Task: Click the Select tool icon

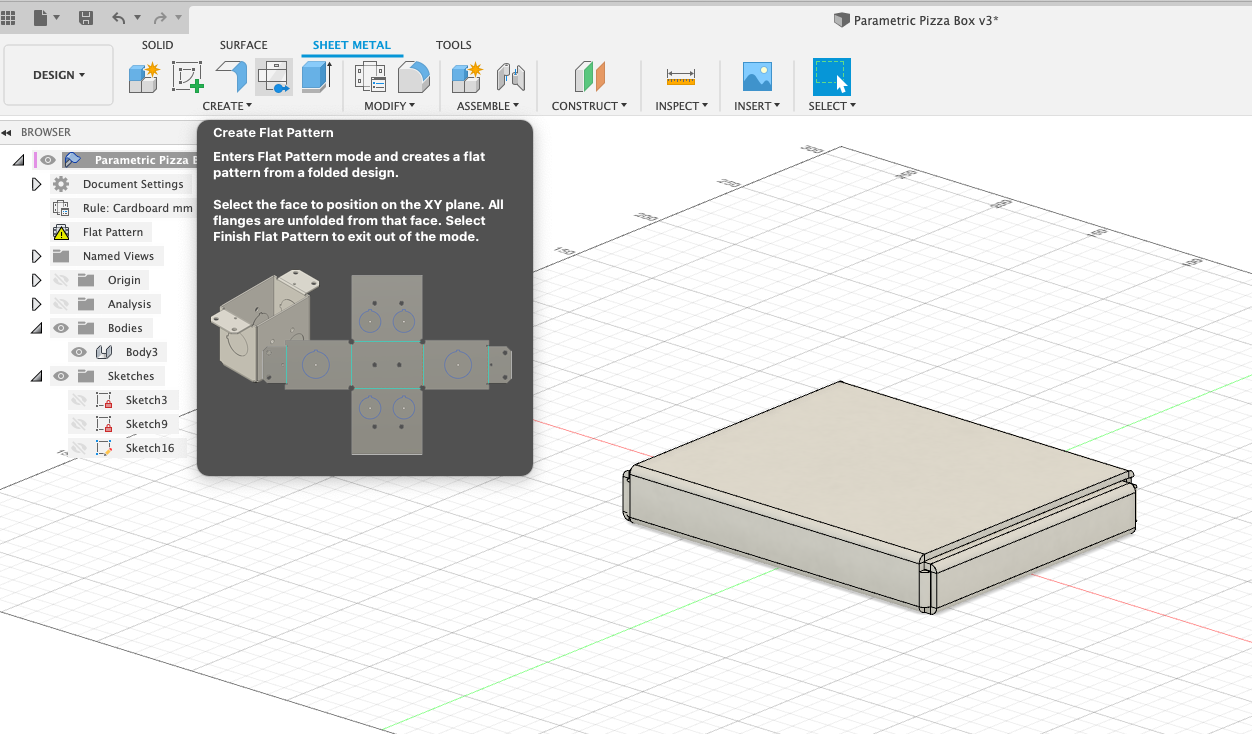Action: pyautogui.click(x=832, y=77)
